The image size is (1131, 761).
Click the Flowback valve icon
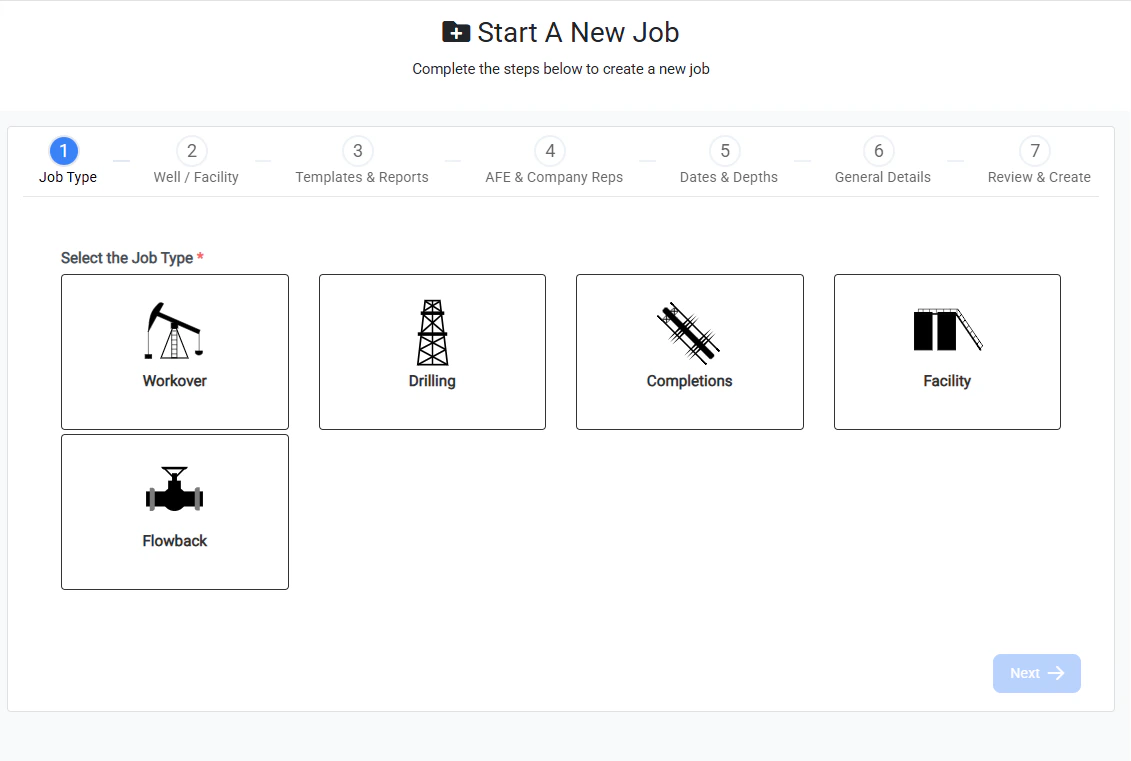pos(174,490)
